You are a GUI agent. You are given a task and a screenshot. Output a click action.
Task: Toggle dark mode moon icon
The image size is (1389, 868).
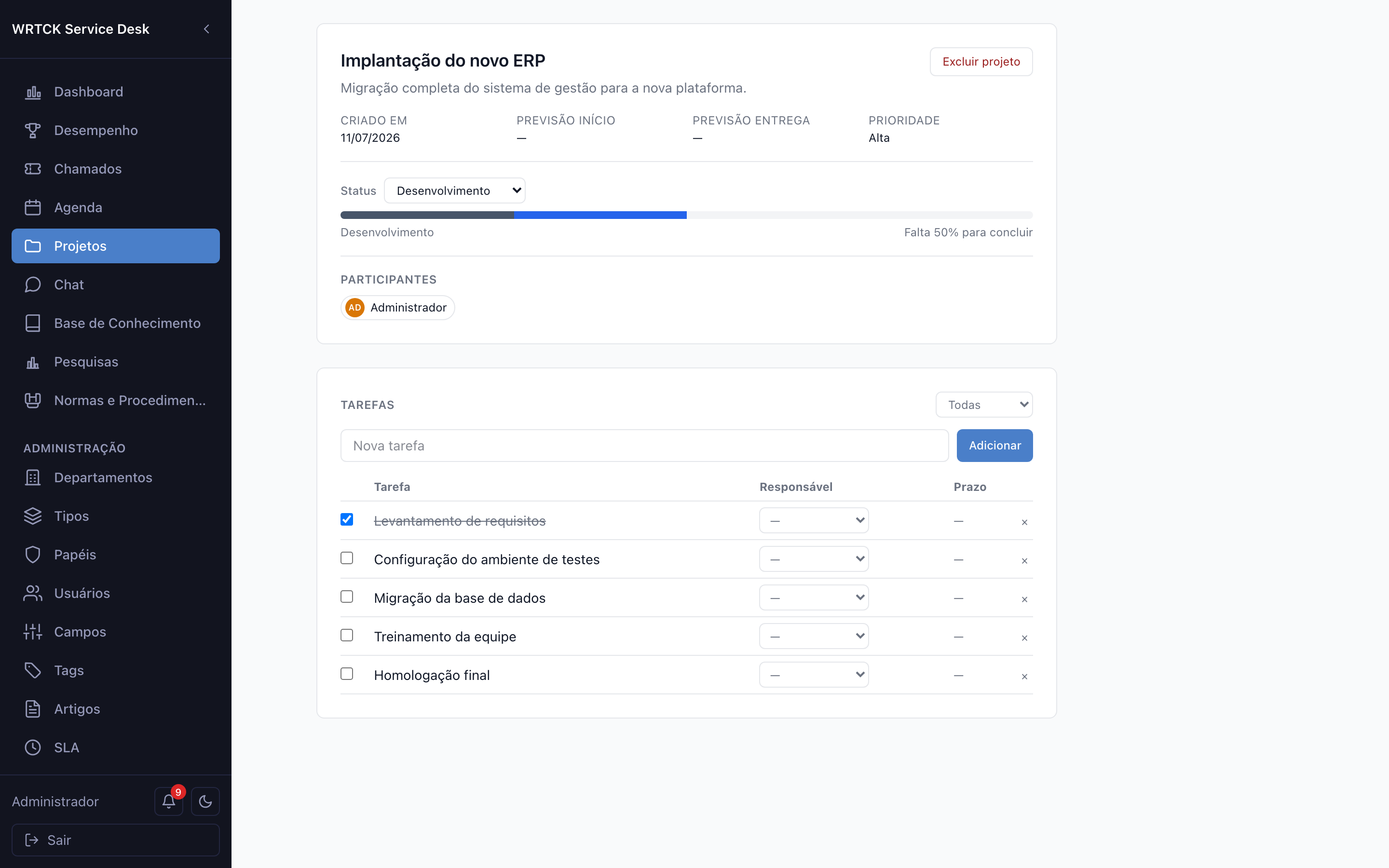point(205,801)
